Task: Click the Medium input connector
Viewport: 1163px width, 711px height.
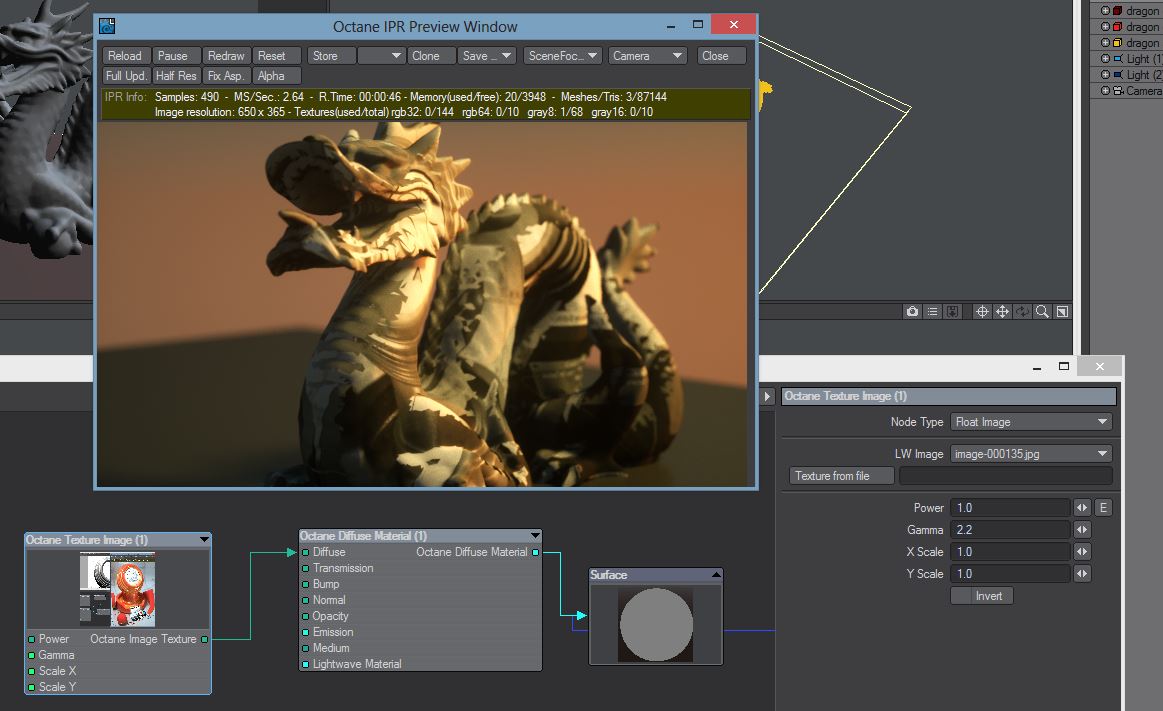Action: point(306,648)
